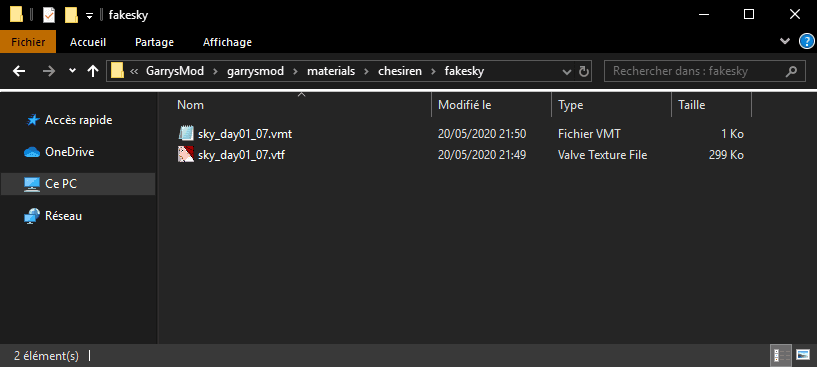This screenshot has height=367, width=817.
Task: Click the Ce PC monitor icon
Action: (x=32, y=184)
